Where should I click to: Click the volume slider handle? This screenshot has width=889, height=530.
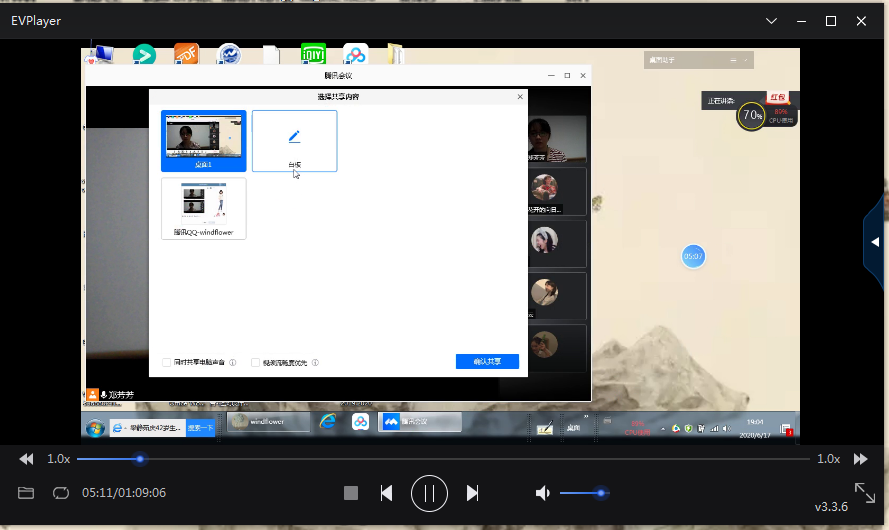pos(601,493)
